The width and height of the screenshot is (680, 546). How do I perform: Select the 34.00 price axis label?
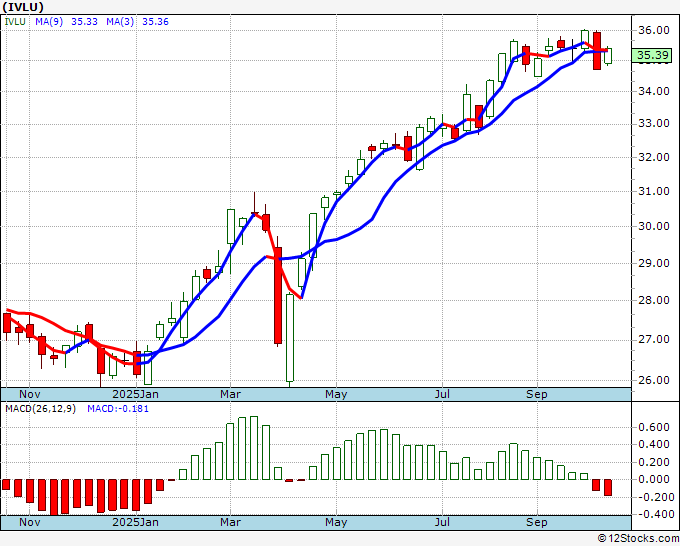pos(653,91)
